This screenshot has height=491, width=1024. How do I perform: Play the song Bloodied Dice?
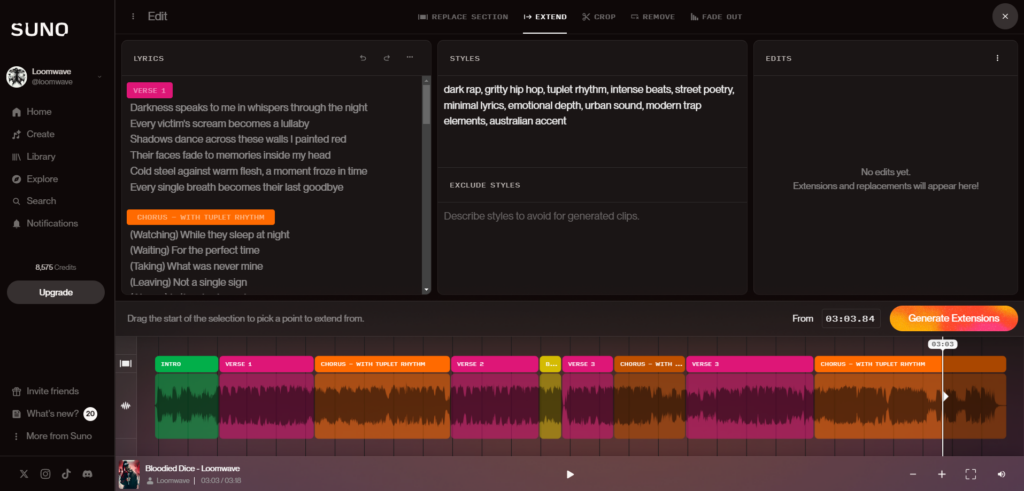(569, 474)
